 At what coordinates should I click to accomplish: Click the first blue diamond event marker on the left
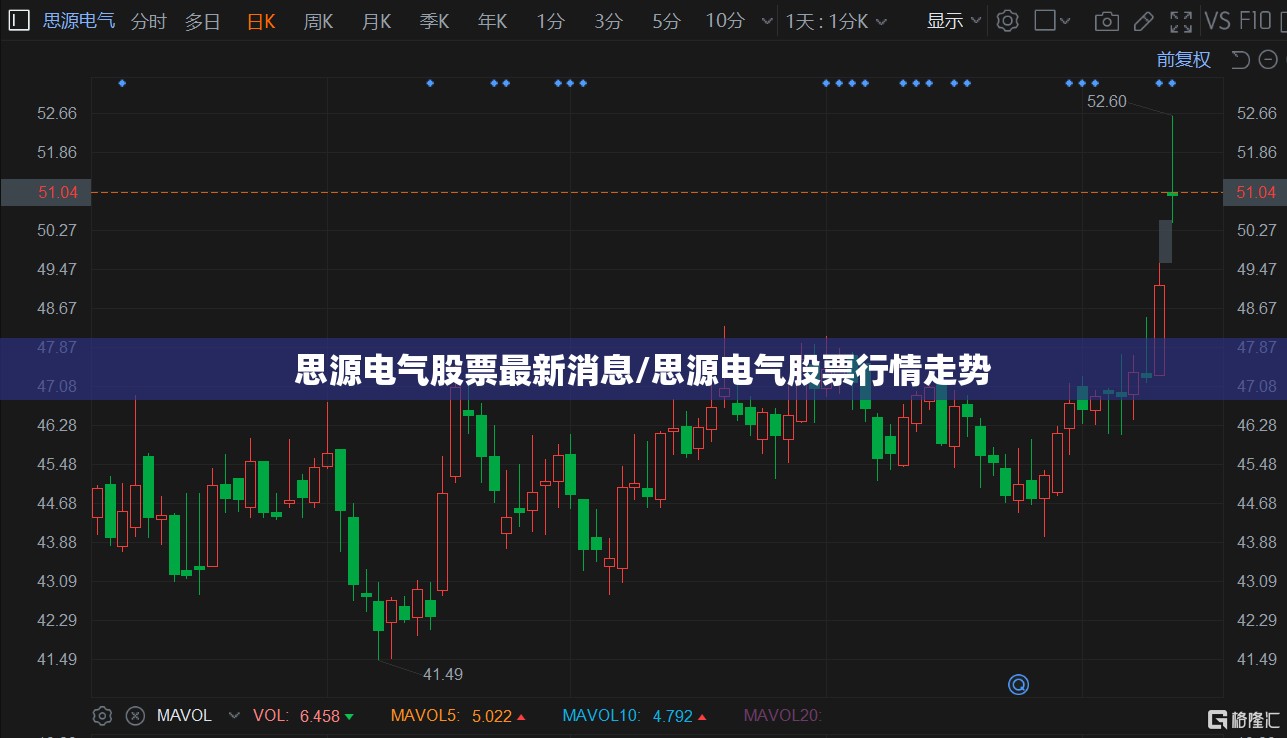tap(122, 83)
